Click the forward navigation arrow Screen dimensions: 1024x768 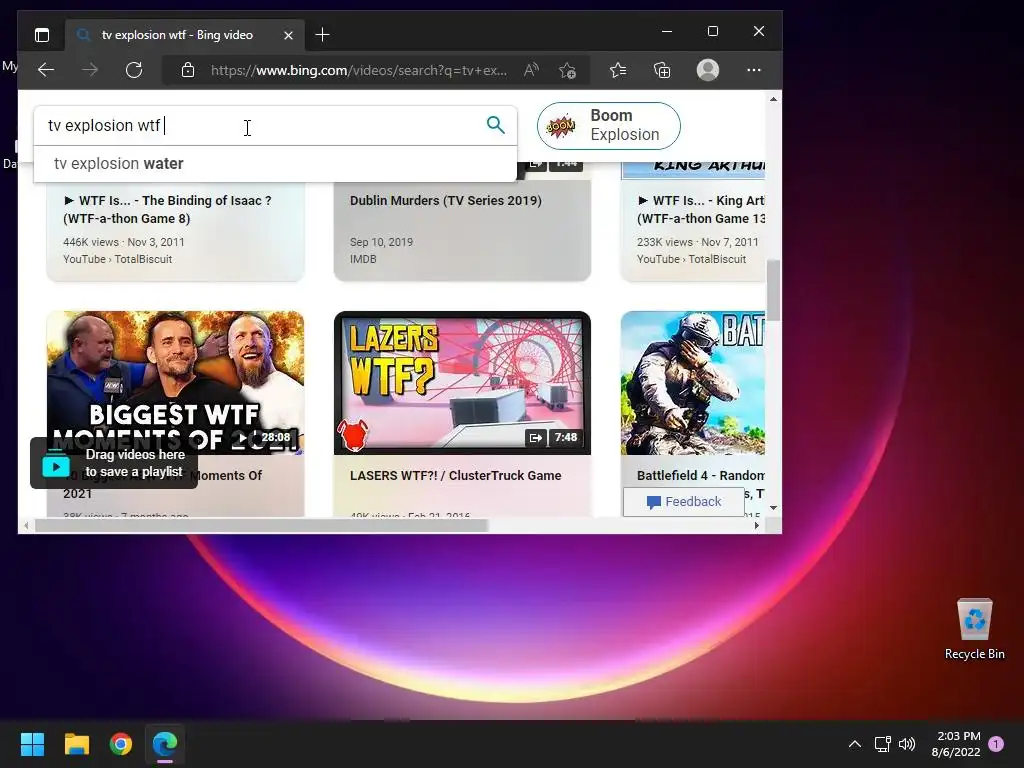click(90, 70)
